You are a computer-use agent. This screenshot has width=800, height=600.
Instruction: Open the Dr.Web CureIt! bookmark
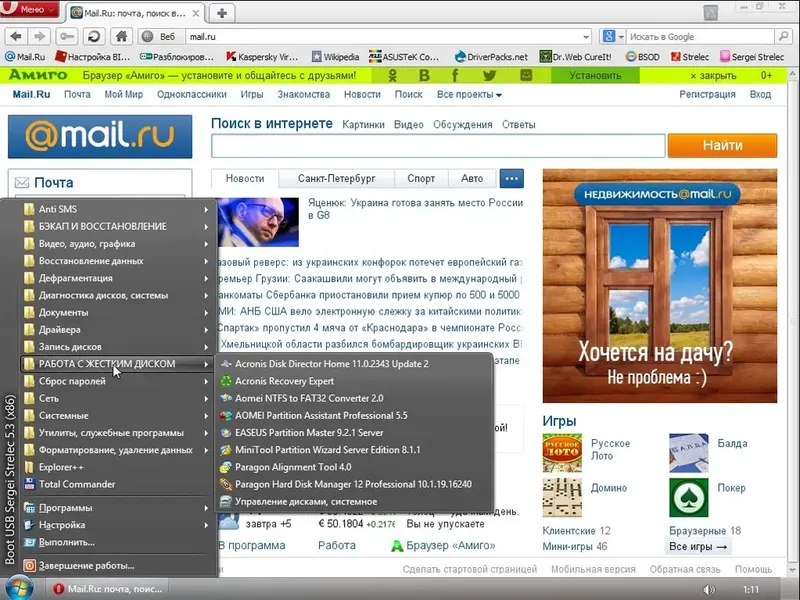(x=576, y=57)
